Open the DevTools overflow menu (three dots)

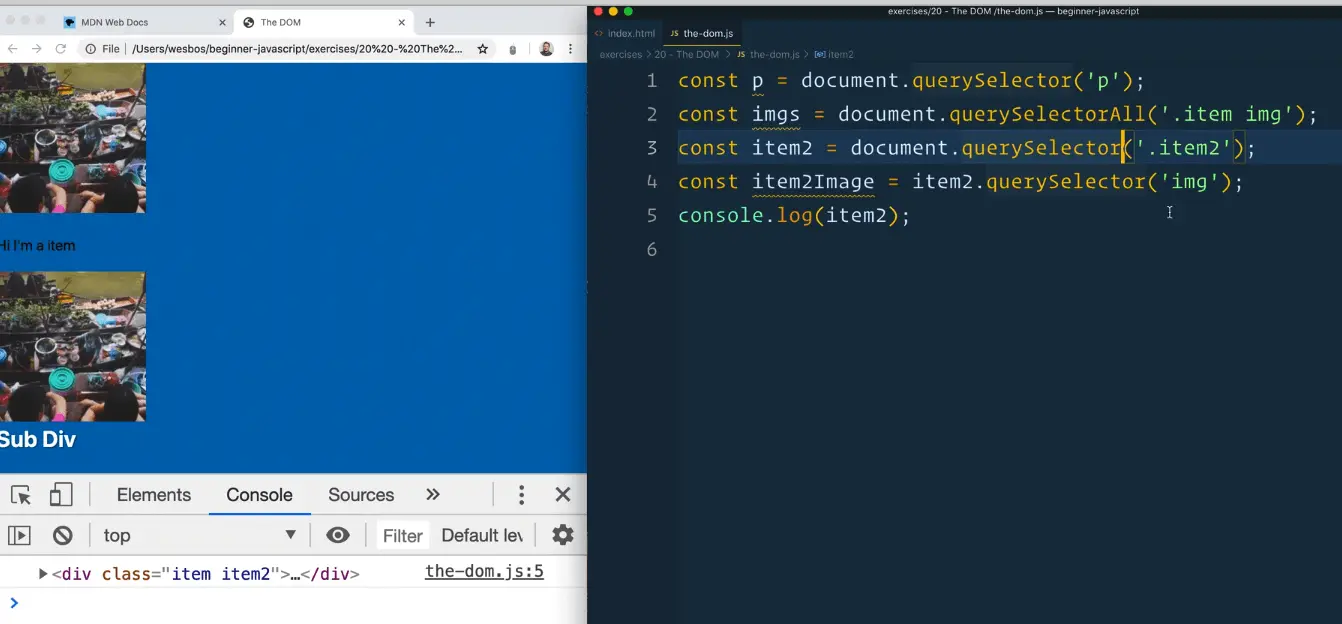[521, 494]
